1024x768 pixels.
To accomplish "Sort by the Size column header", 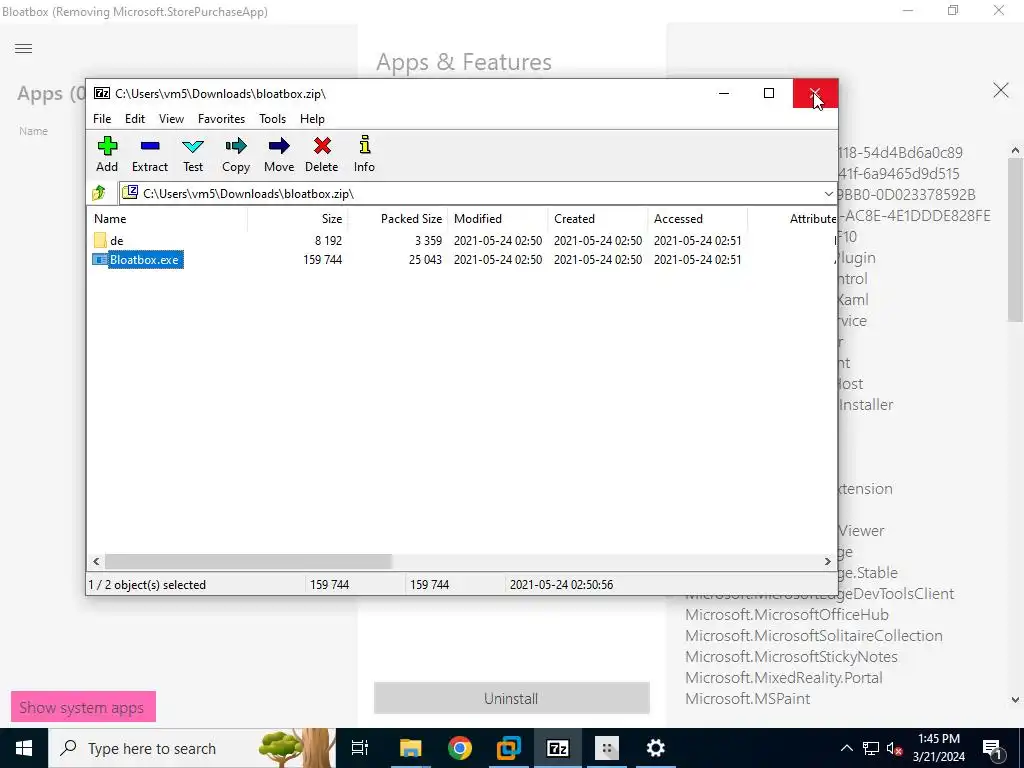I will (298, 218).
